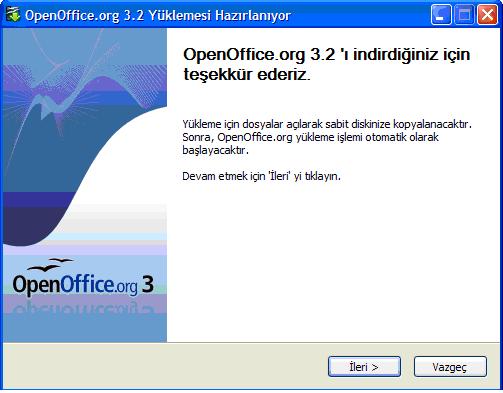Click the disabled maximize button
Screen dimensions: 503x393
(464, 15)
